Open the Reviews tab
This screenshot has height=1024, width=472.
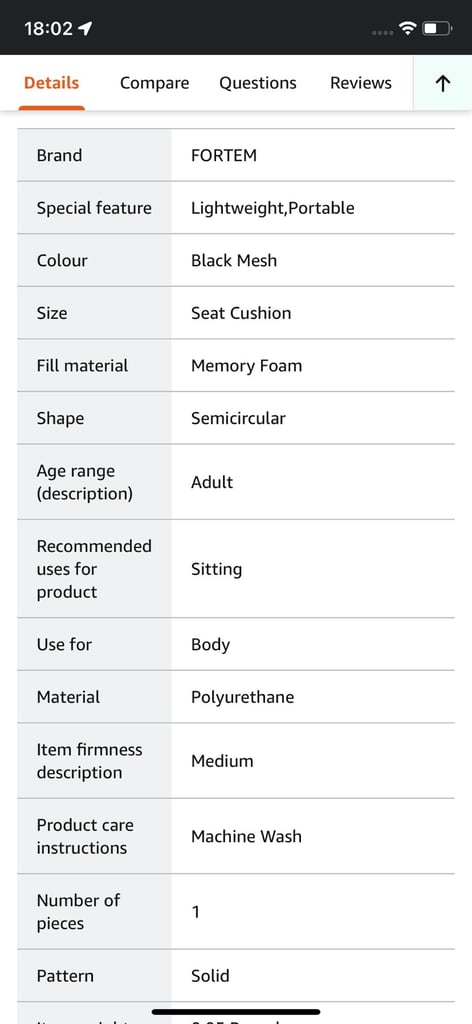(x=361, y=83)
